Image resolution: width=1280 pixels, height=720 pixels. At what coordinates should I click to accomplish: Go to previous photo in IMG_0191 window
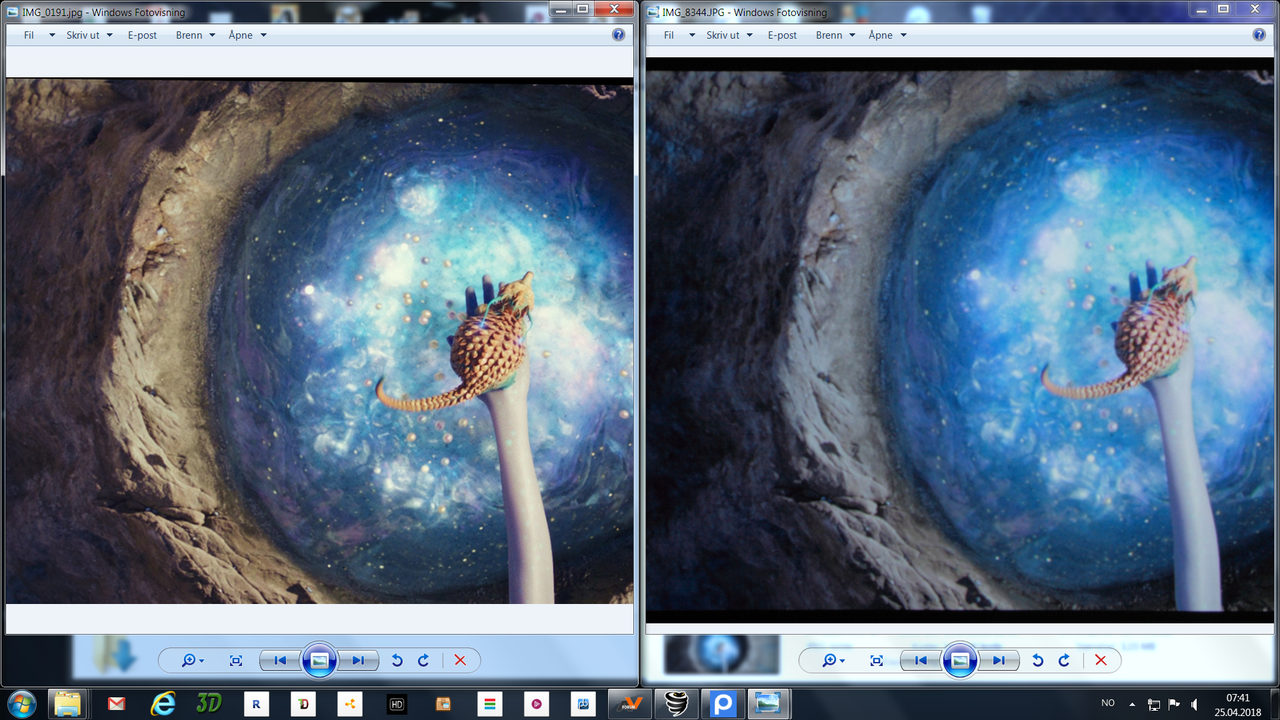pyautogui.click(x=280, y=660)
